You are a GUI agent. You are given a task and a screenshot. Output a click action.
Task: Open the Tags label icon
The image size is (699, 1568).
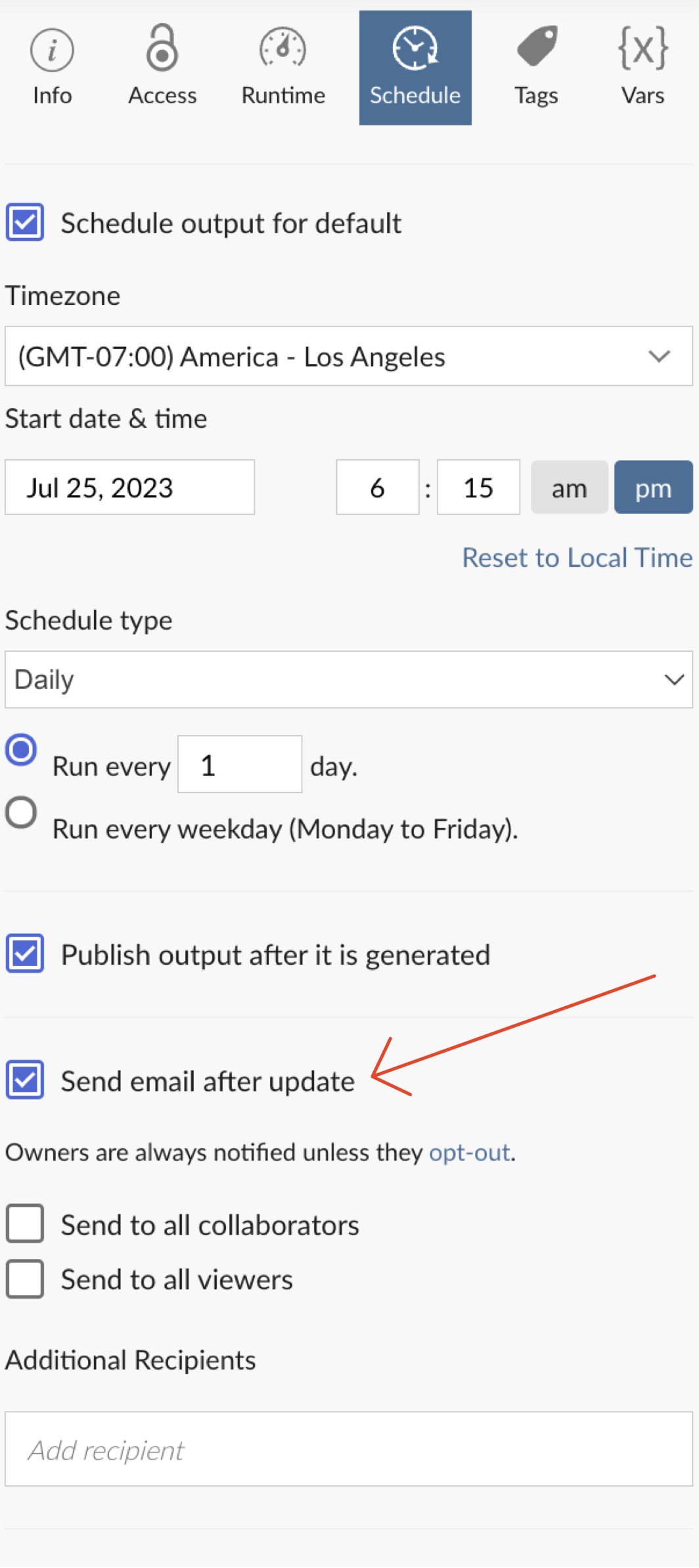(536, 47)
